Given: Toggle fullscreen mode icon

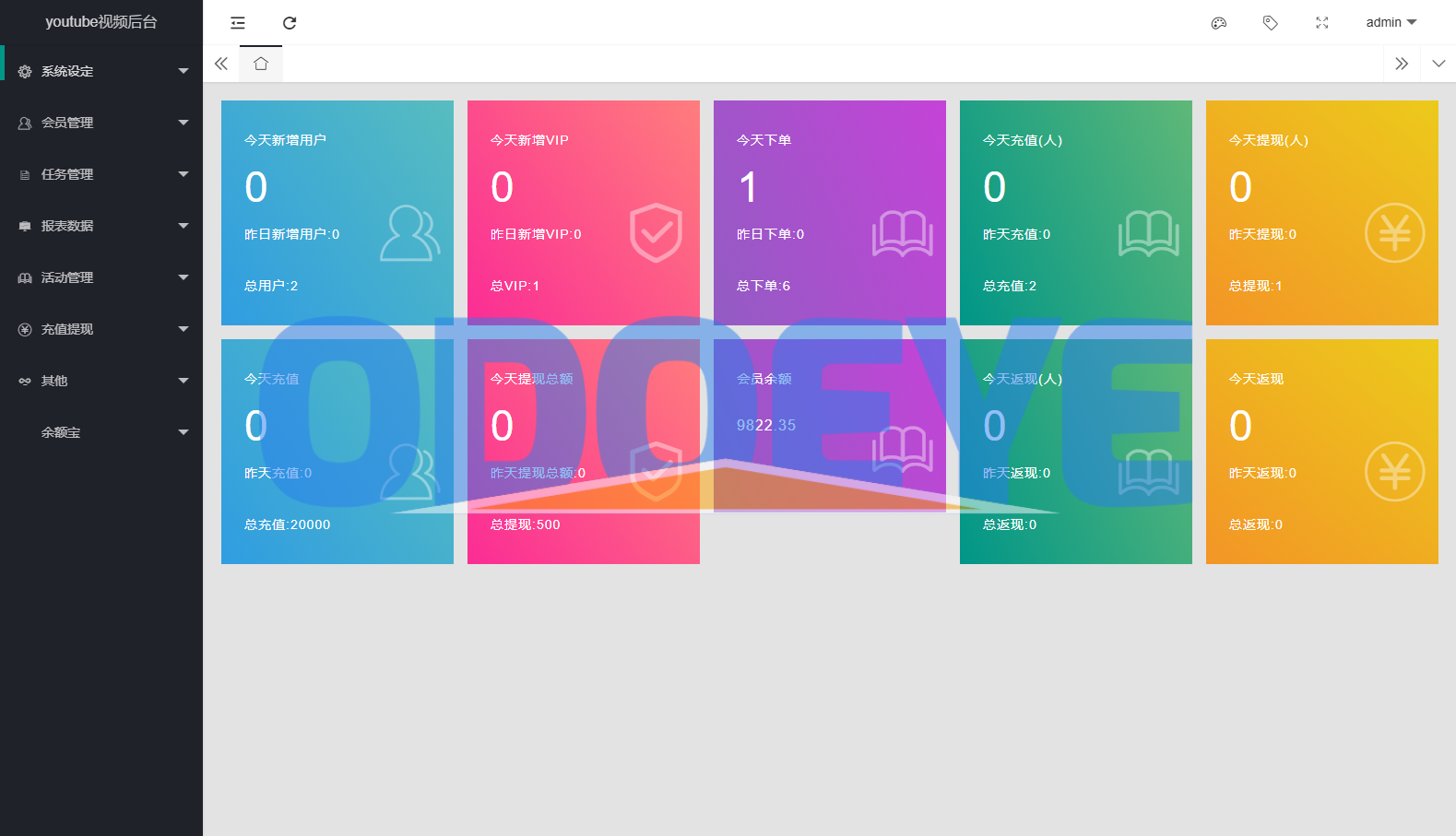Looking at the screenshot, I should coord(1322,23).
